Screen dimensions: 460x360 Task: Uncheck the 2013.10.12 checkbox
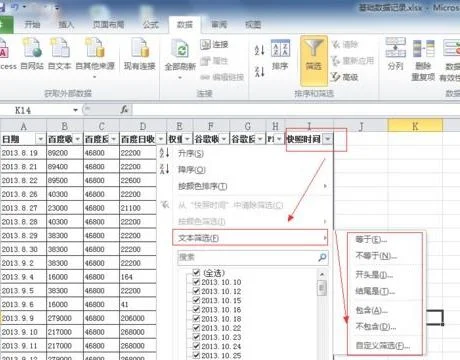pyautogui.click(x=196, y=291)
